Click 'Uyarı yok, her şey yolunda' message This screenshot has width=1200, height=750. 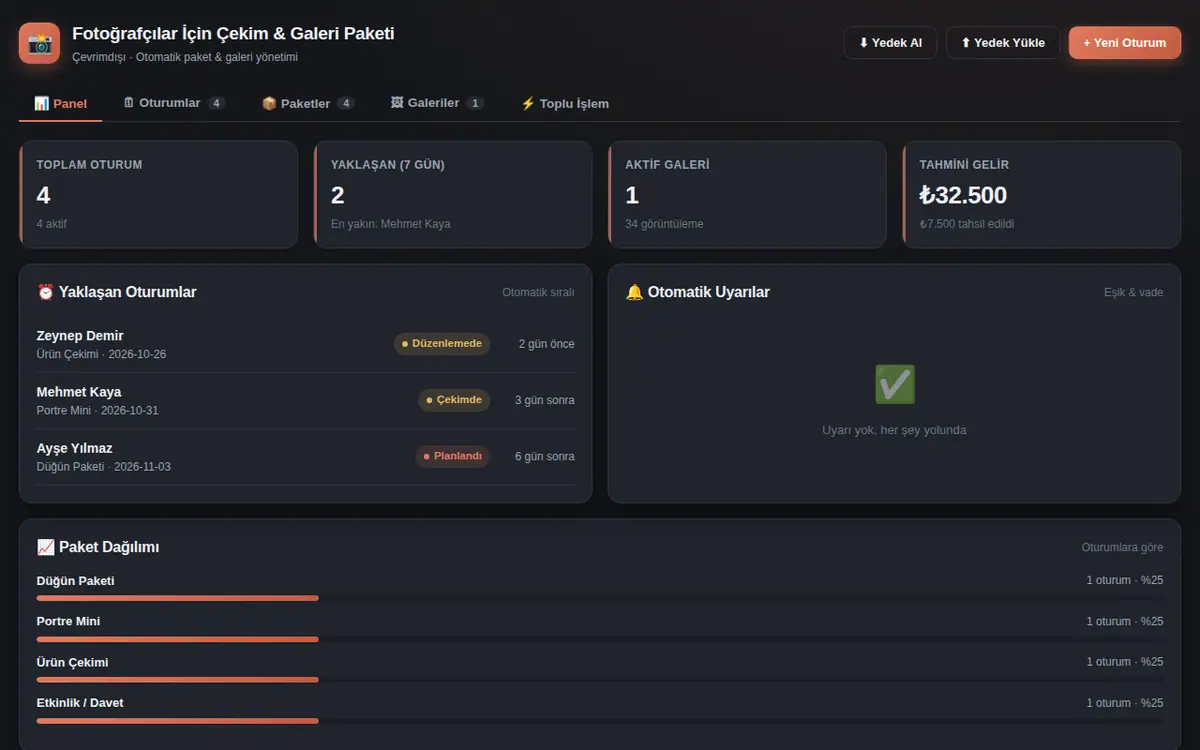point(894,430)
